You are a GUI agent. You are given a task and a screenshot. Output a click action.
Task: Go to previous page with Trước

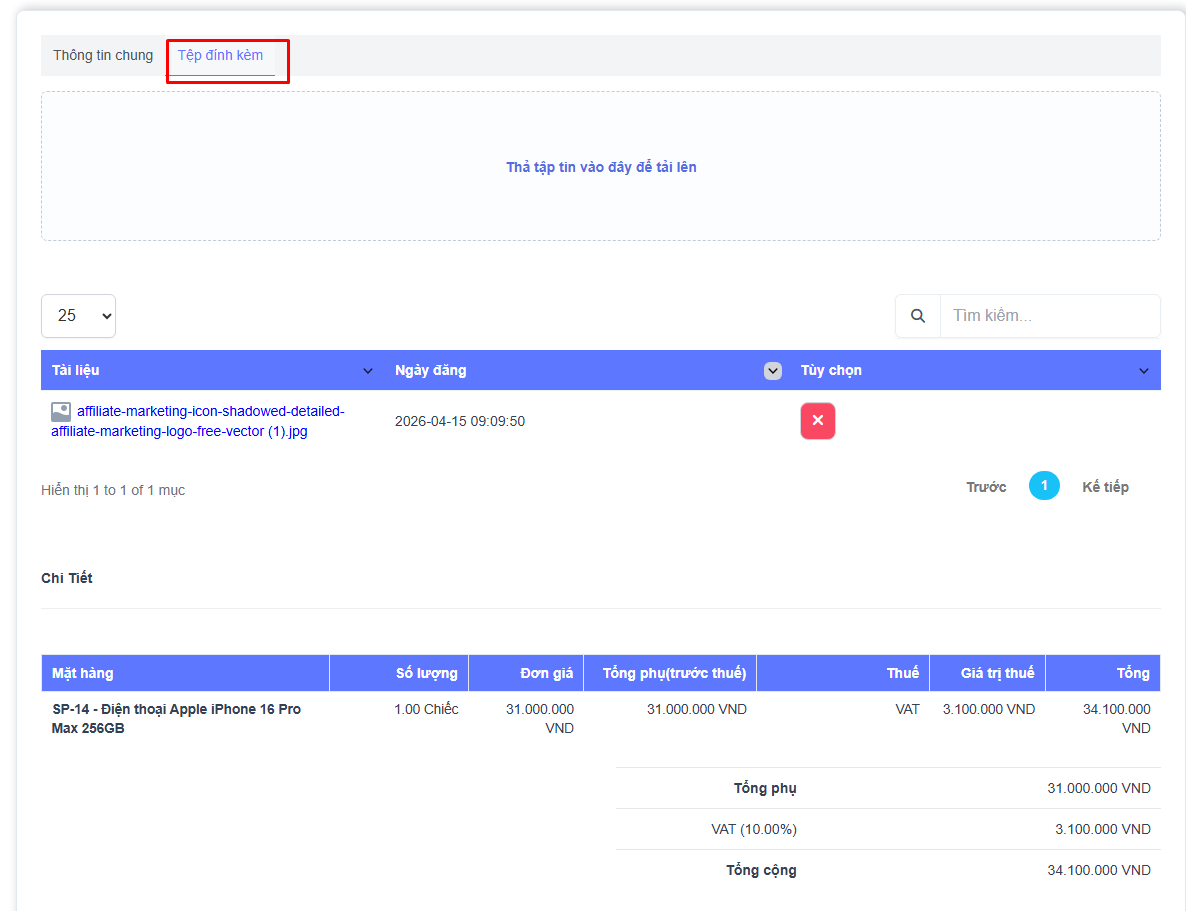tap(986, 487)
